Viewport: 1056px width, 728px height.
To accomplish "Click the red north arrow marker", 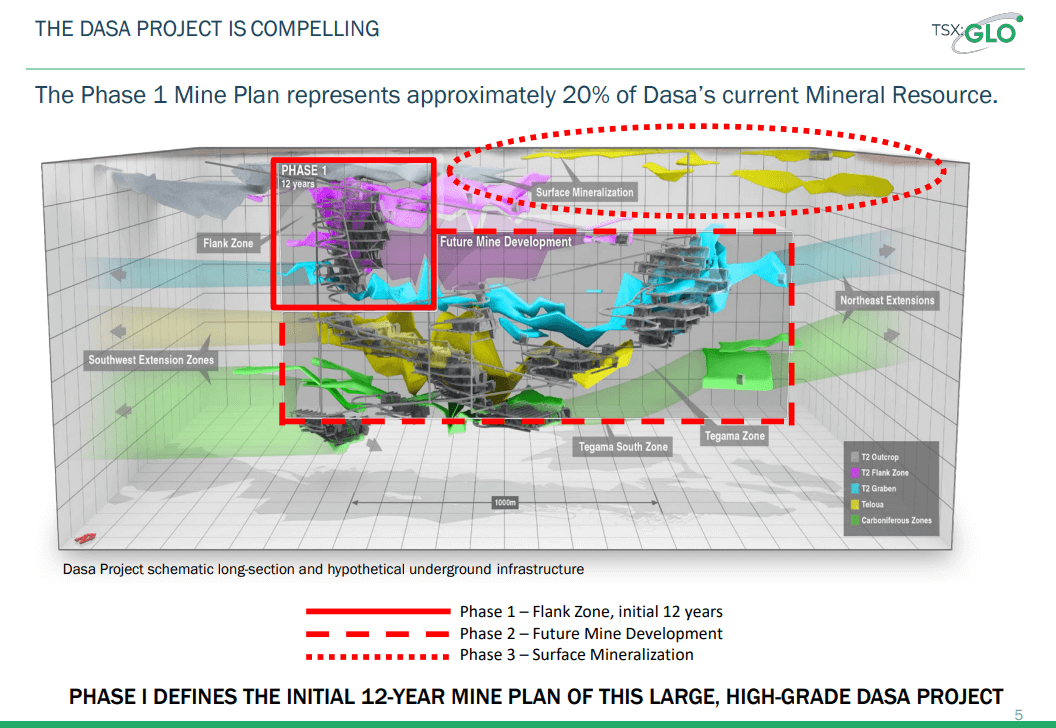I will click(x=86, y=538).
